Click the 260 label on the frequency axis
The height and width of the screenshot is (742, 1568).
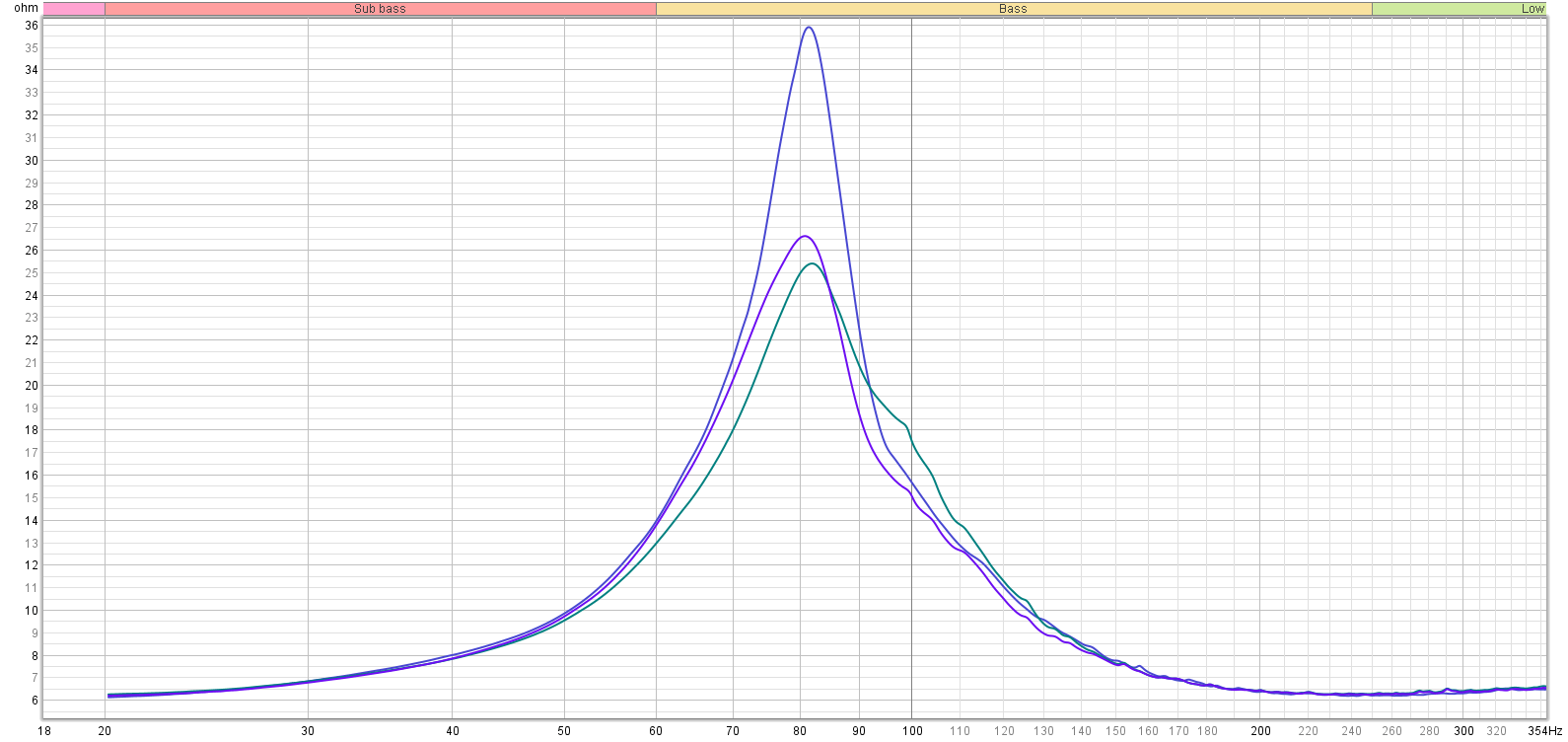click(1392, 731)
